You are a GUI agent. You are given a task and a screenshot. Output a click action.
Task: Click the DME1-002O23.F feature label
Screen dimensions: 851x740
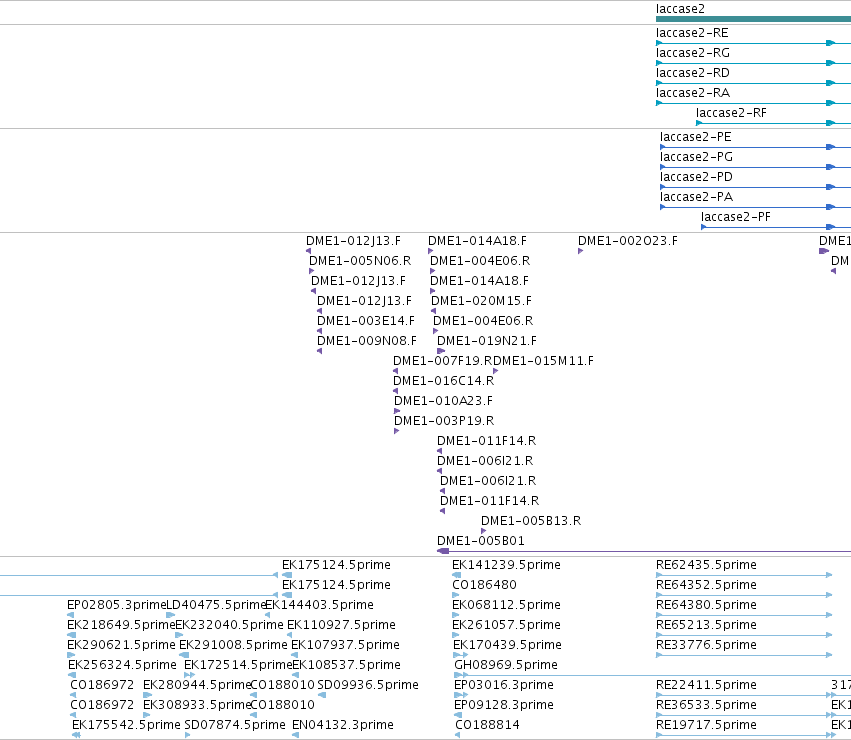[627, 241]
